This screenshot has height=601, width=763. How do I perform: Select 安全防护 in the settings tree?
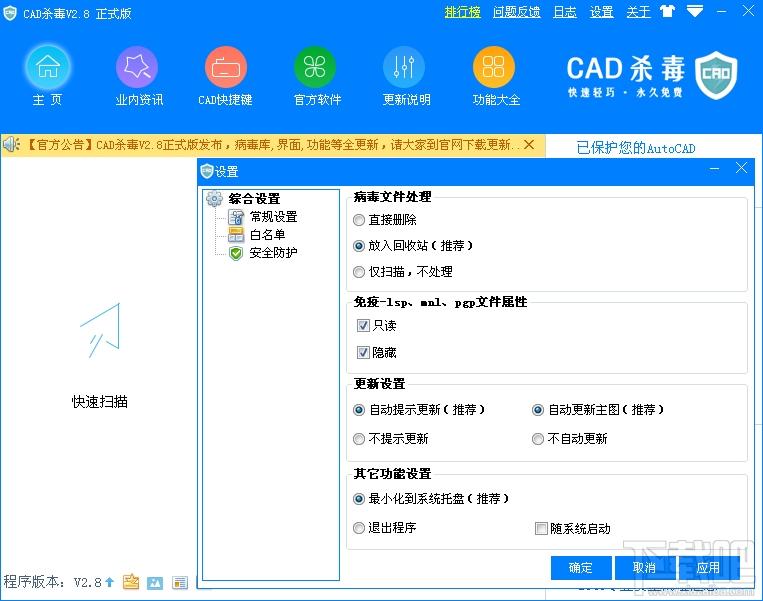coord(273,253)
